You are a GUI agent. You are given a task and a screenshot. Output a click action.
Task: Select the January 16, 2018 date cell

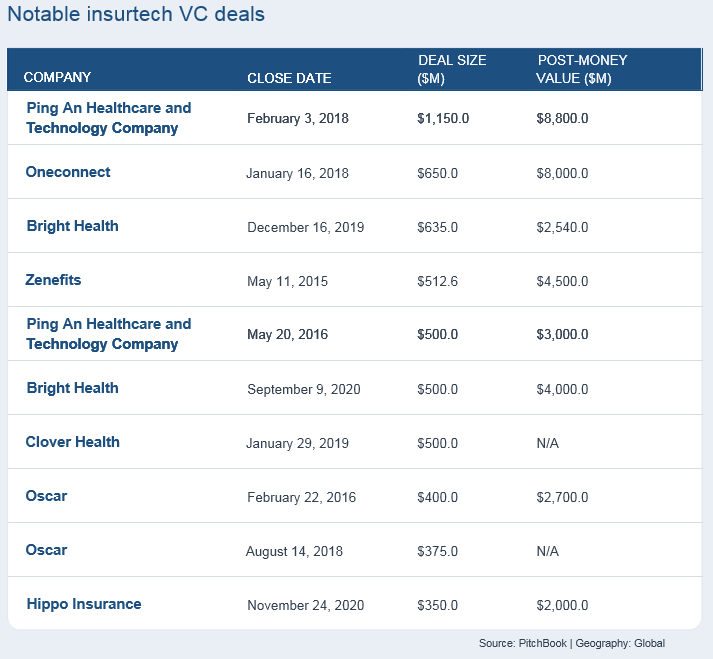coord(297,173)
